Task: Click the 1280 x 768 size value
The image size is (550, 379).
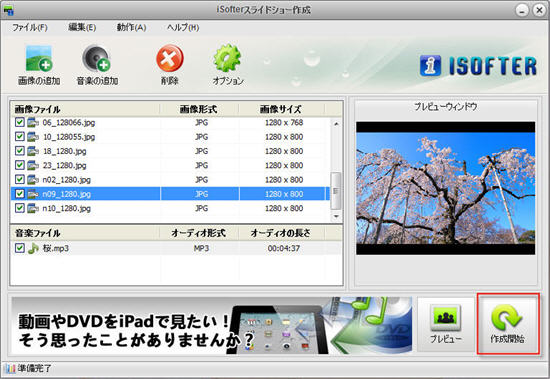Action: [x=284, y=122]
